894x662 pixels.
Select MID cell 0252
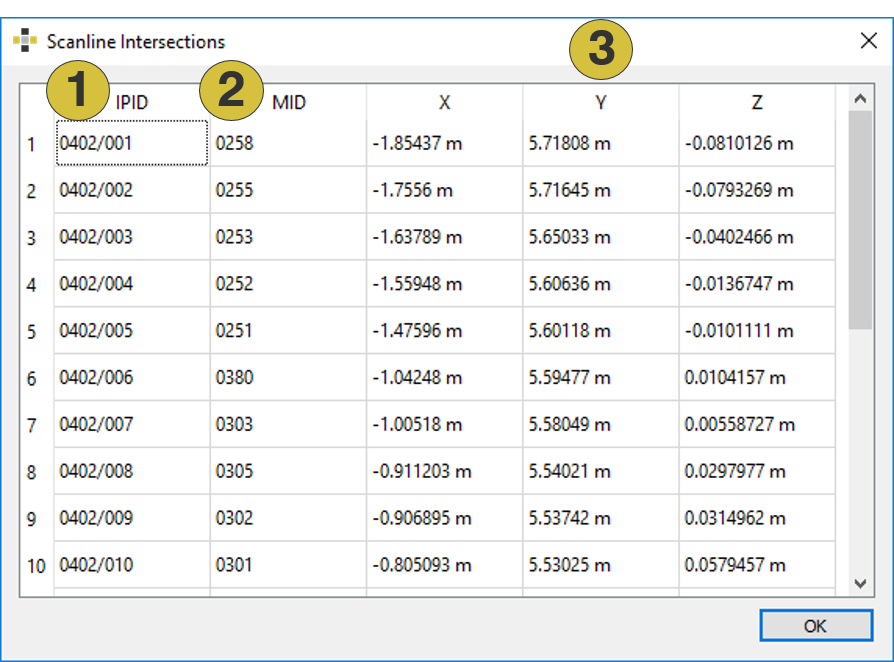[x=288, y=283]
